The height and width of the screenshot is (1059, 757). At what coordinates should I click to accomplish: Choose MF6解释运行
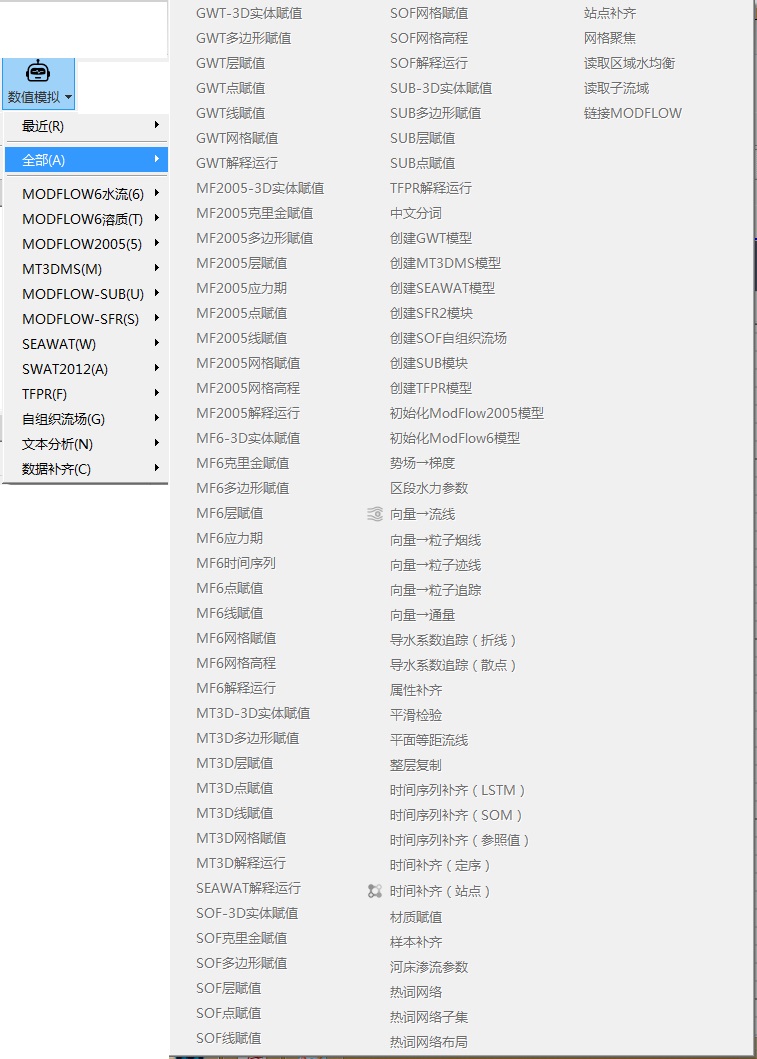coord(236,688)
